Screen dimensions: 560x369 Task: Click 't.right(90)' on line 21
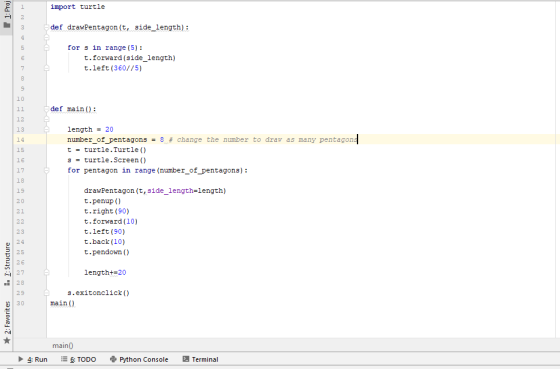tap(107, 211)
